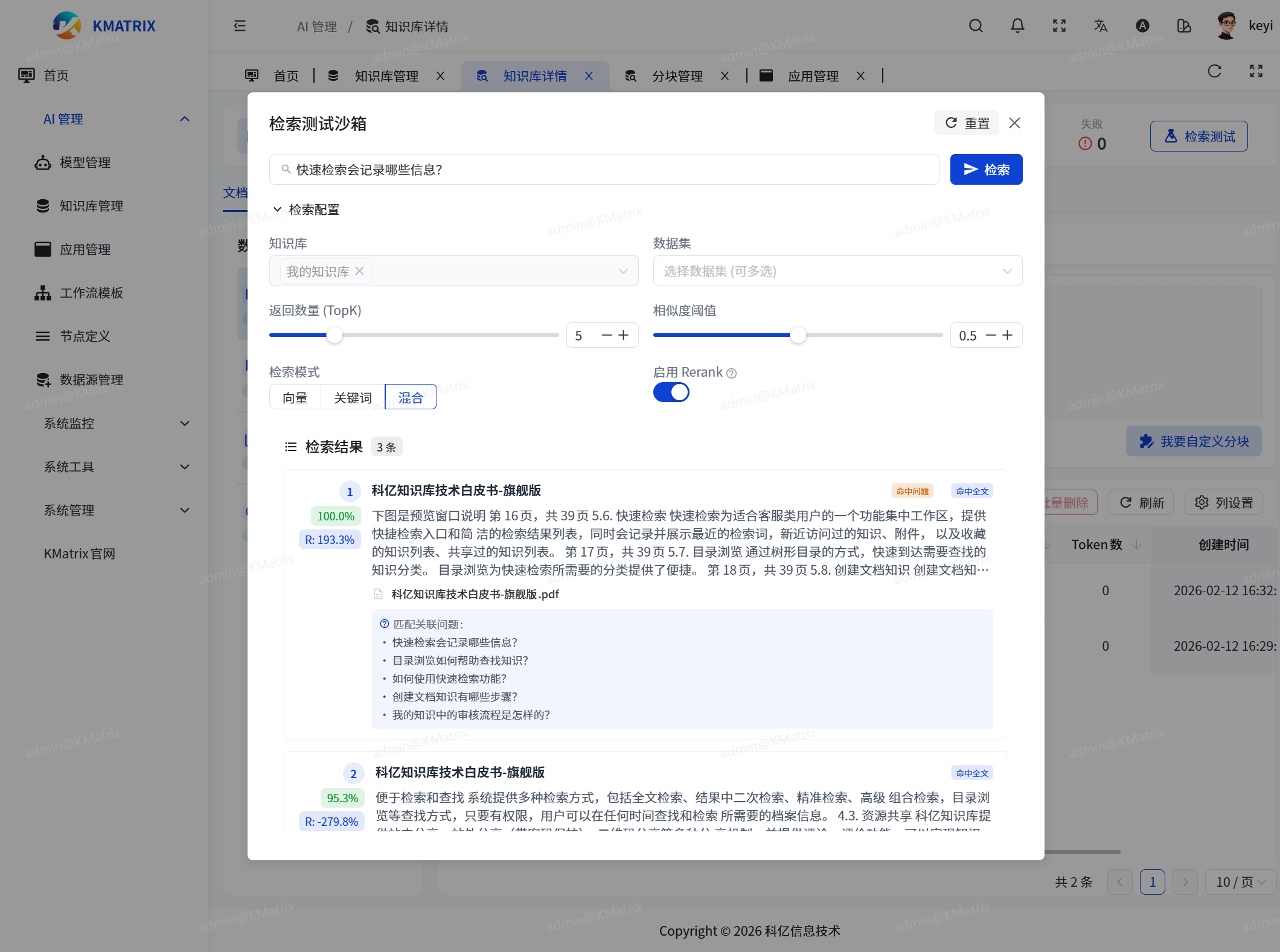The width and height of the screenshot is (1280, 952).
Task: Open the notification bell
Action: 1017,26
